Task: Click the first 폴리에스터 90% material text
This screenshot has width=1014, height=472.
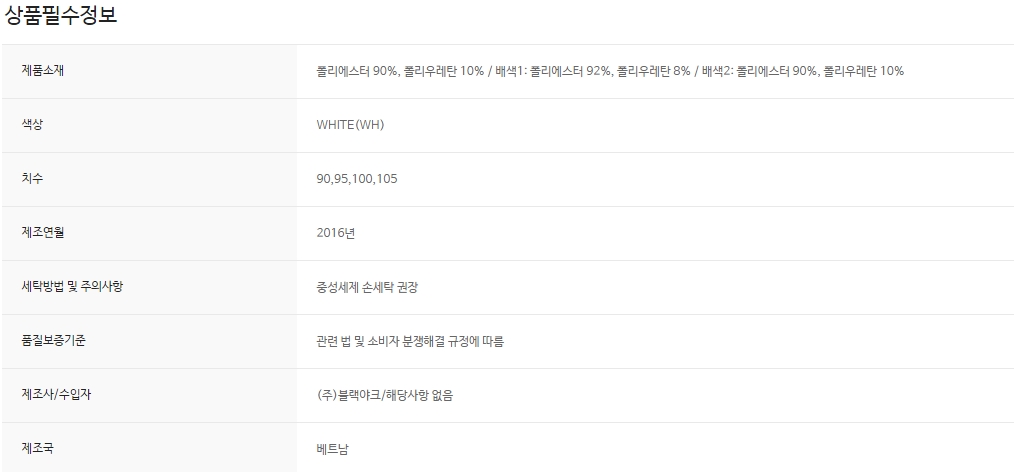Action: [x=357, y=71]
